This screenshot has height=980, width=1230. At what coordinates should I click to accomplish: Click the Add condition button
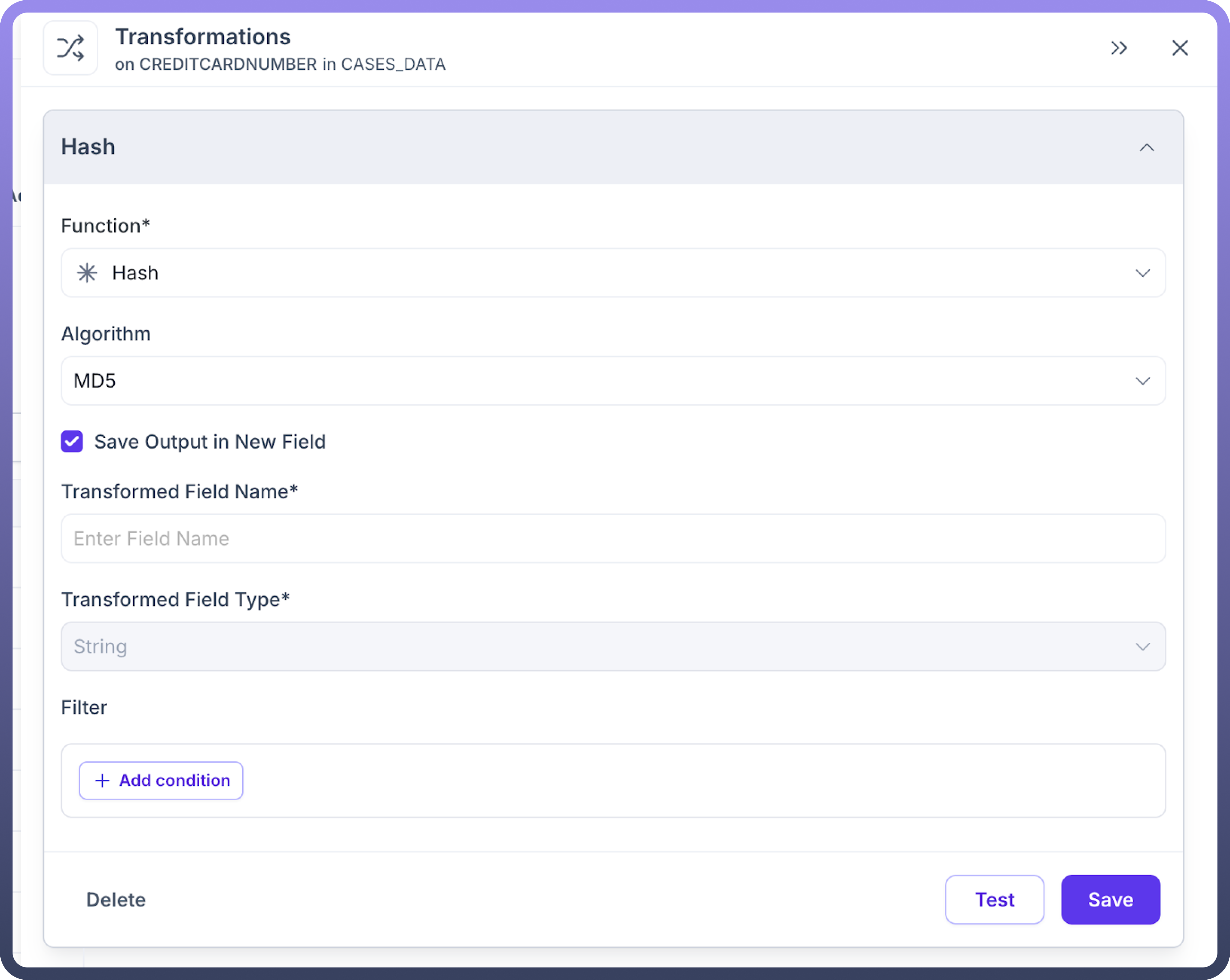pyautogui.click(x=161, y=780)
